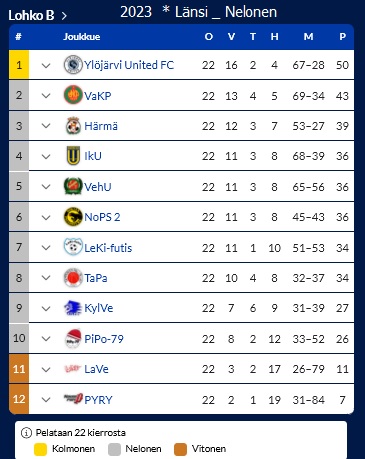The width and height of the screenshot is (365, 459).
Task: Expand the LeKi-futis row details chevron
Action: tap(46, 248)
